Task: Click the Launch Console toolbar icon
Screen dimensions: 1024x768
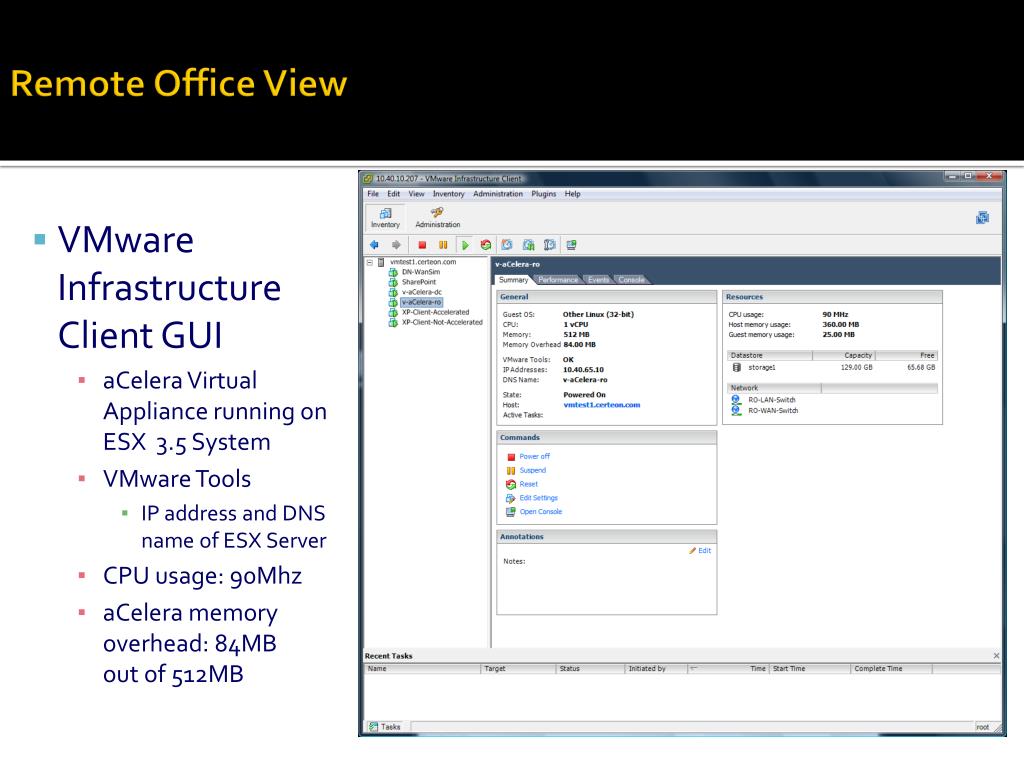Action: [571, 245]
